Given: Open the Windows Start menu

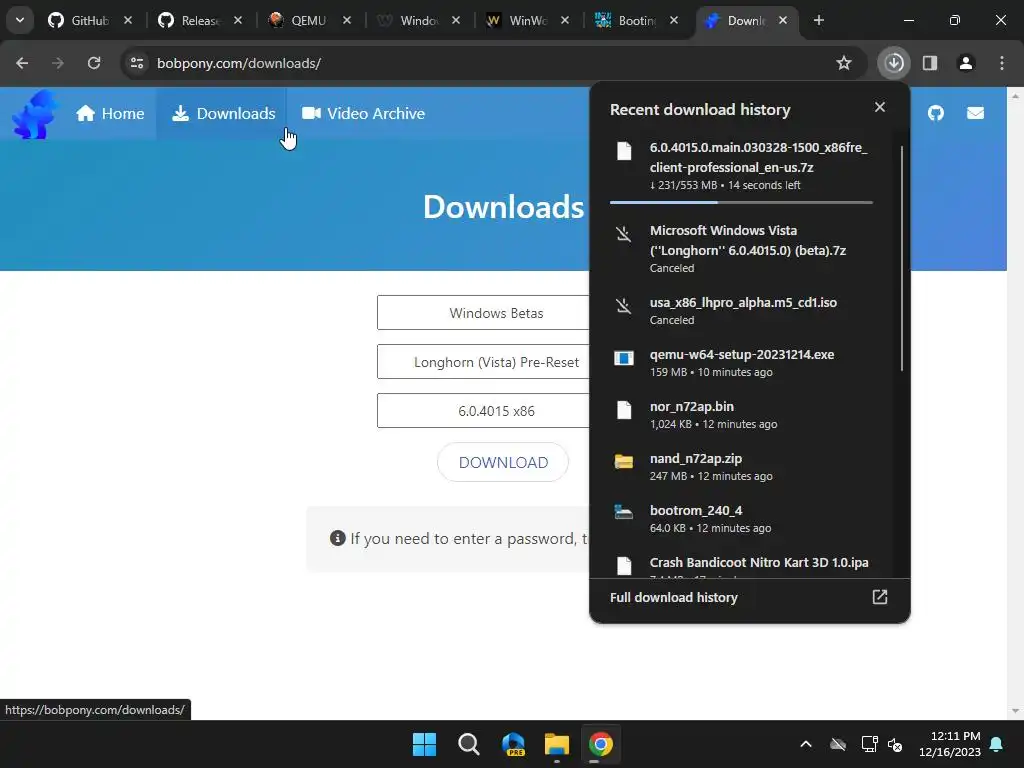Looking at the screenshot, I should (424, 744).
